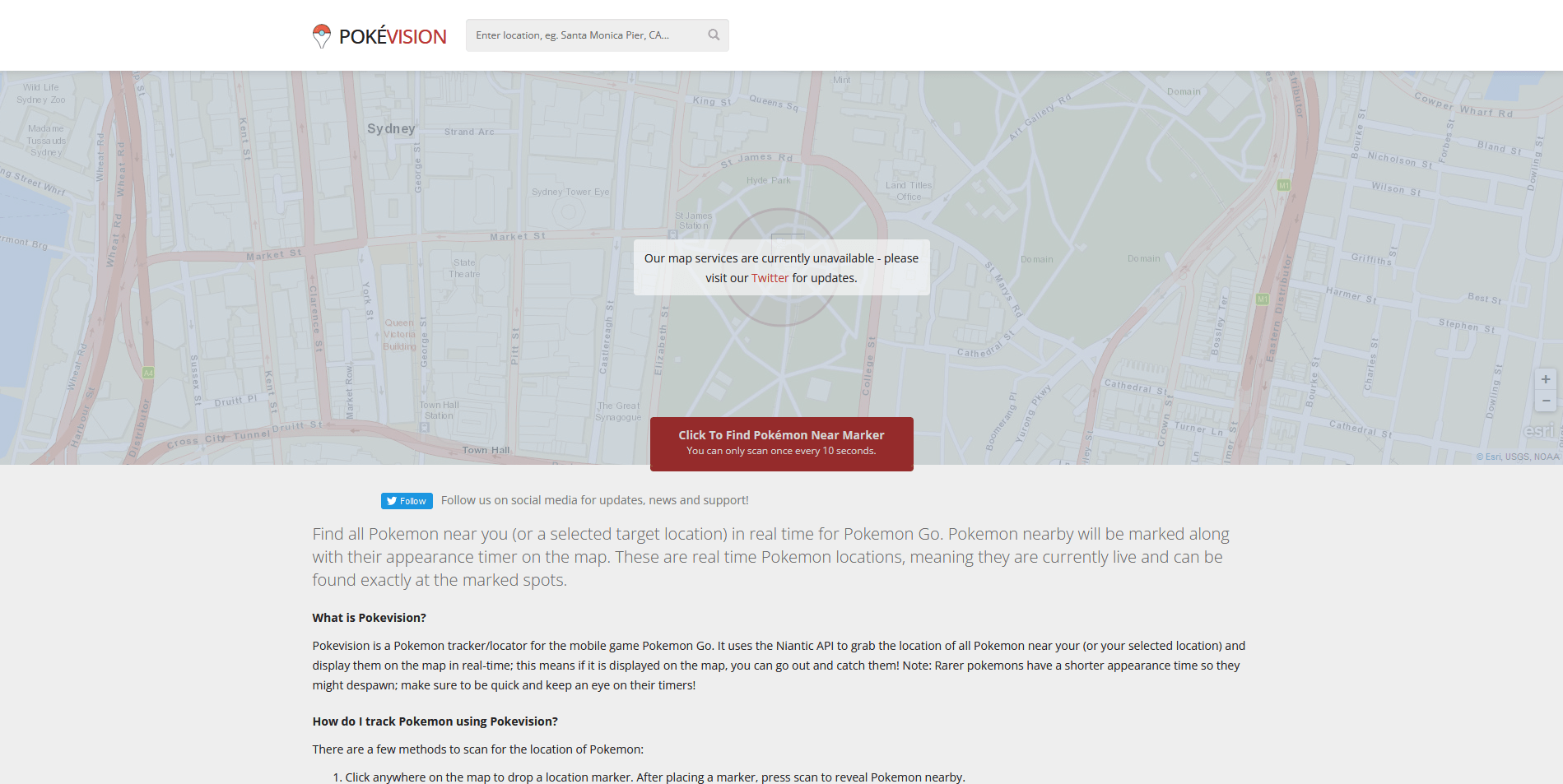The height and width of the screenshot is (784, 1563).
Task: Open the Twitter link in the unavailable notice
Action: [x=769, y=277]
